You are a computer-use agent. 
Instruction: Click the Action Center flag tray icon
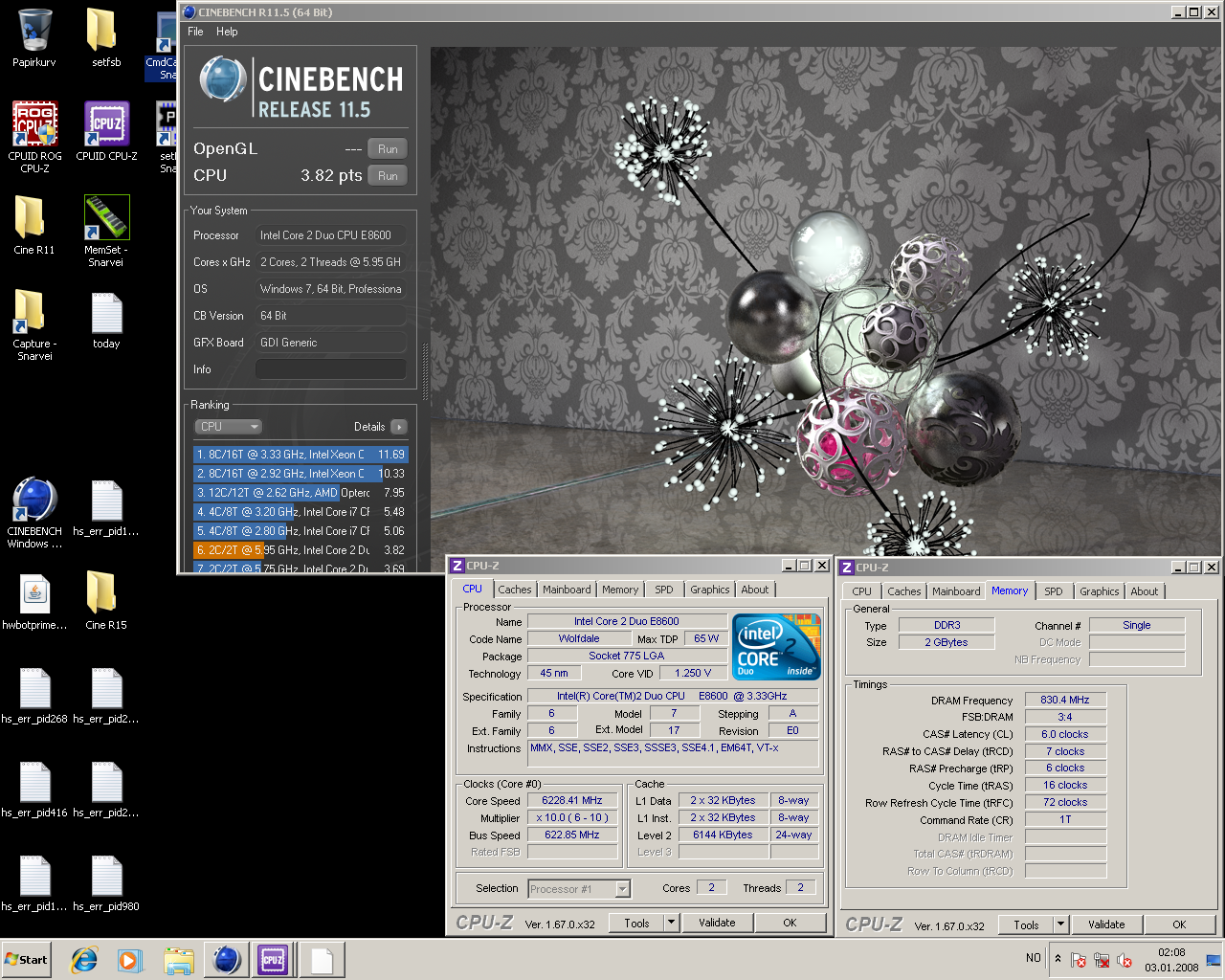1079,960
